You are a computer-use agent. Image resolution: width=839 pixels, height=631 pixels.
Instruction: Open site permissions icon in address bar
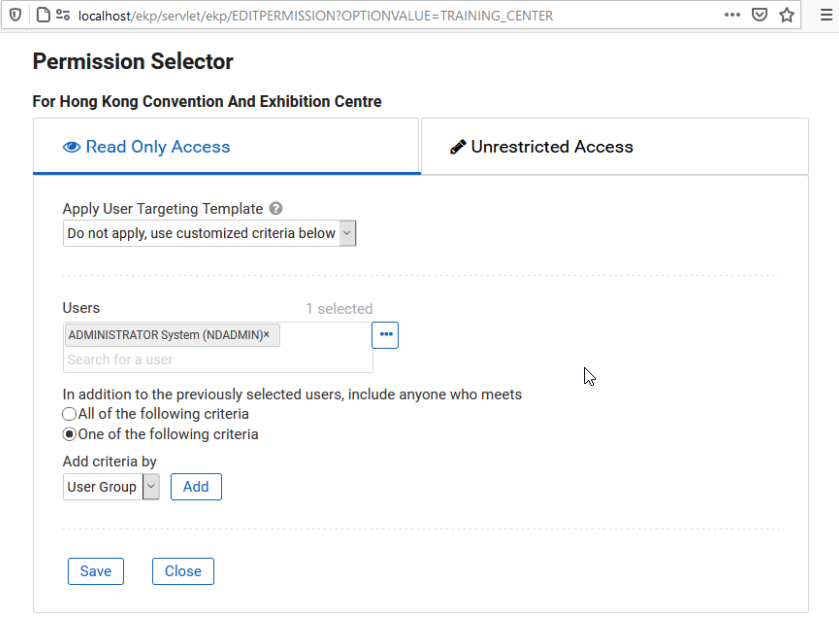tap(63, 15)
